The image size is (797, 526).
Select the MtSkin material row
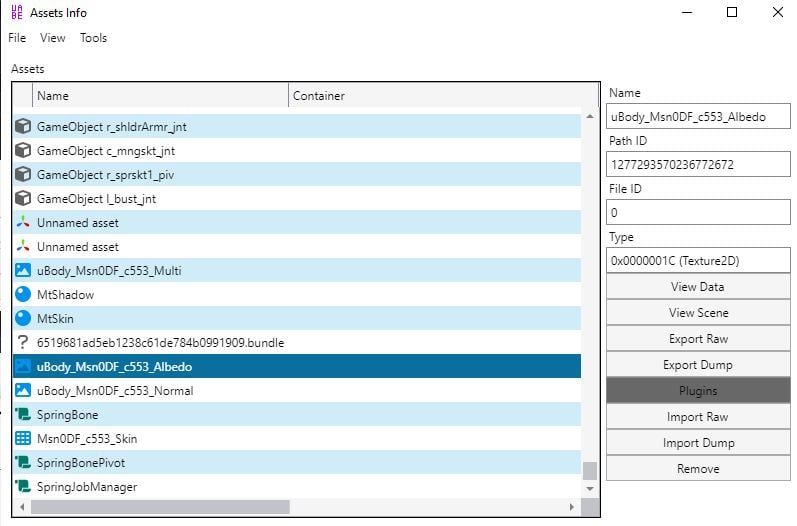point(297,318)
